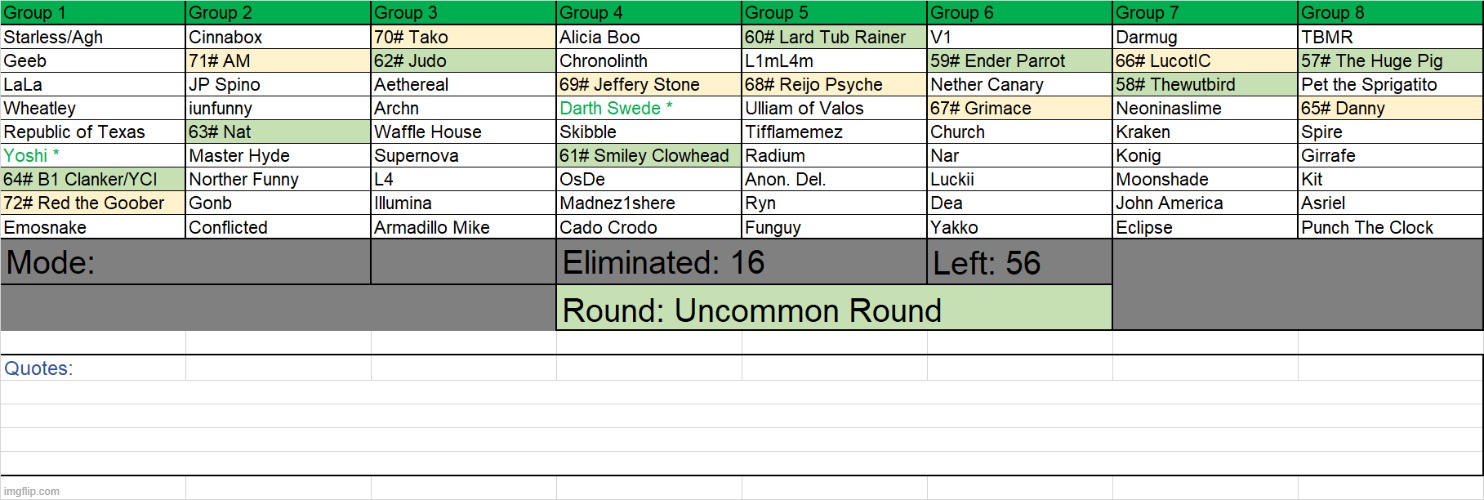Select the 67# Grimace cell
The height and width of the screenshot is (500, 1484).
[1019, 108]
